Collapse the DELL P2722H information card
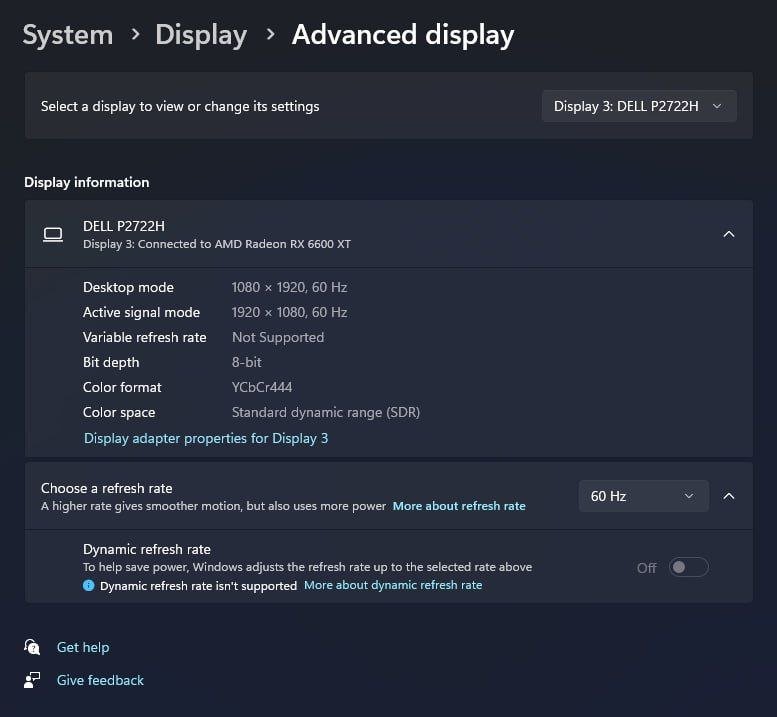The width and height of the screenshot is (777, 717). pos(728,234)
